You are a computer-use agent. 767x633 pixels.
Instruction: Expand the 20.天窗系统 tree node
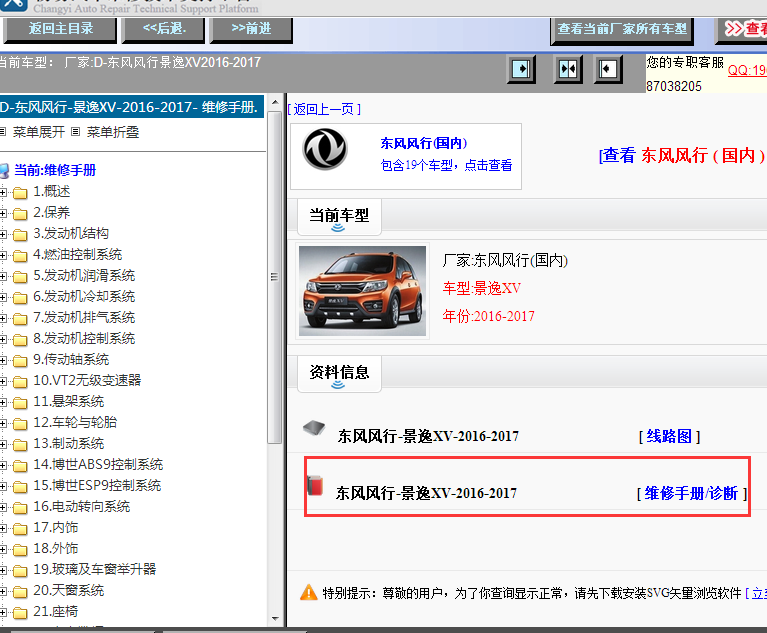coord(4,591)
